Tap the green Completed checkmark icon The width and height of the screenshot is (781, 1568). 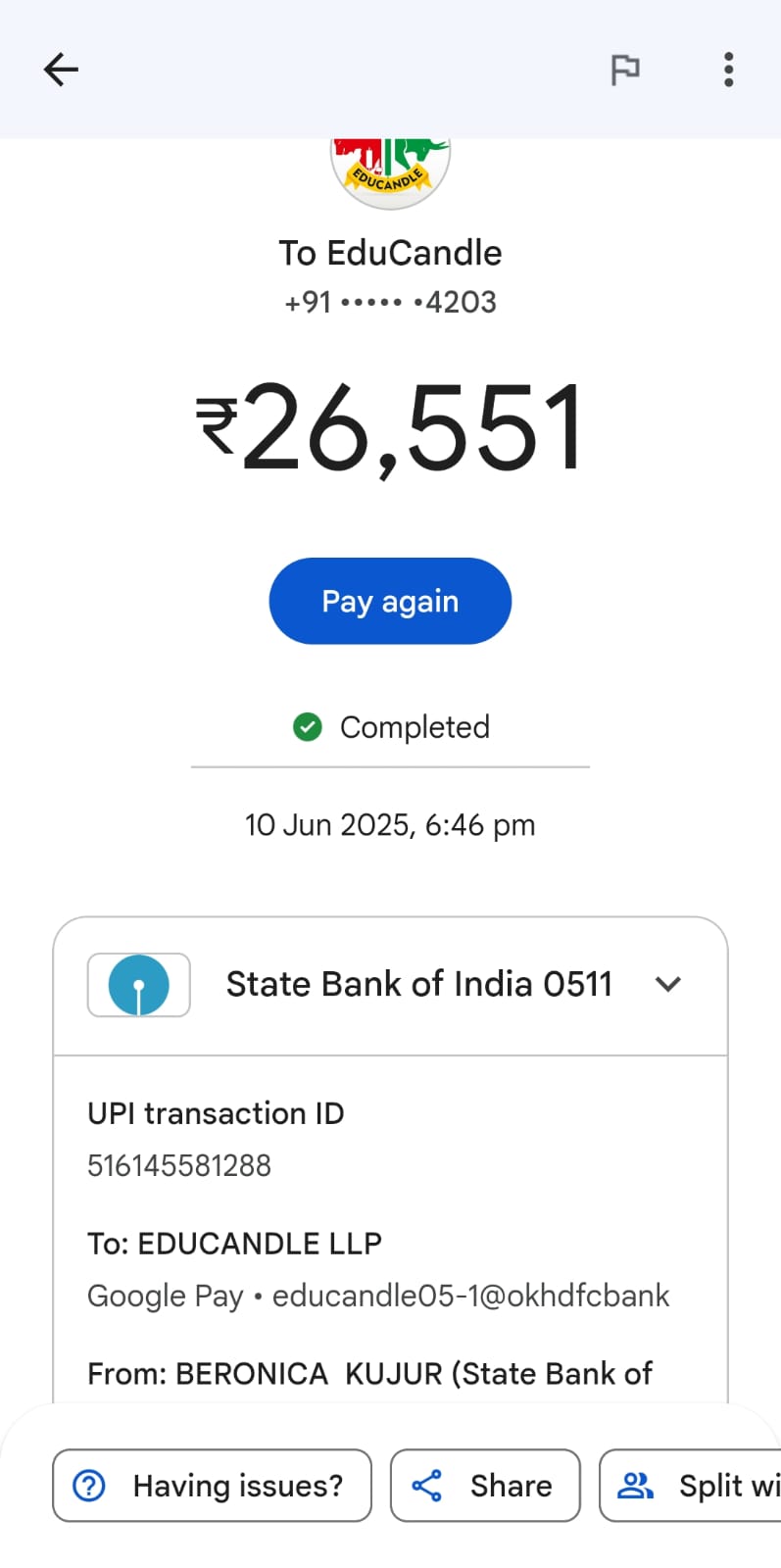pyautogui.click(x=308, y=727)
